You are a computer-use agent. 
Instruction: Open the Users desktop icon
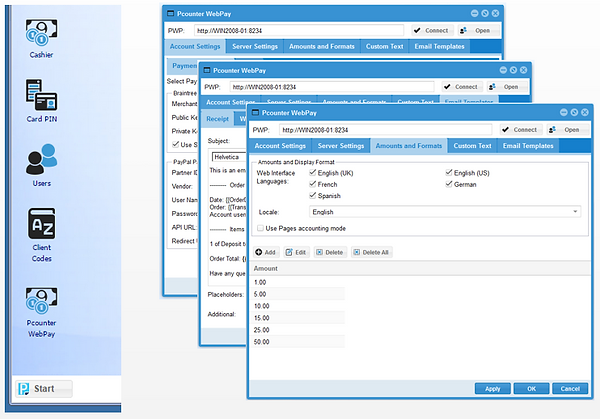pos(41,165)
